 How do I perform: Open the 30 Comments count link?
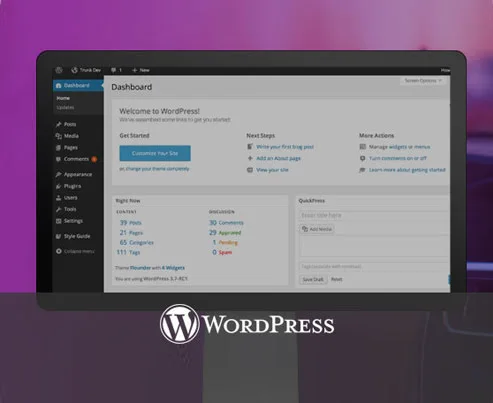(x=226, y=223)
